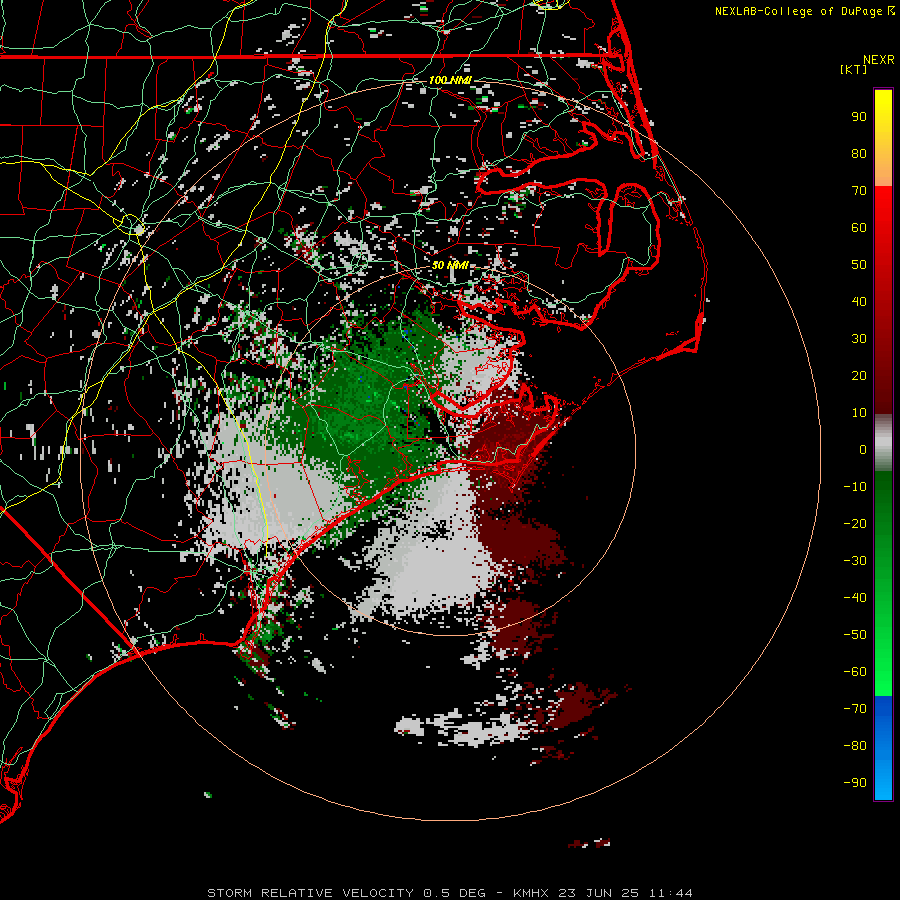
Task: Click the -70 scale value
Action: (855, 709)
